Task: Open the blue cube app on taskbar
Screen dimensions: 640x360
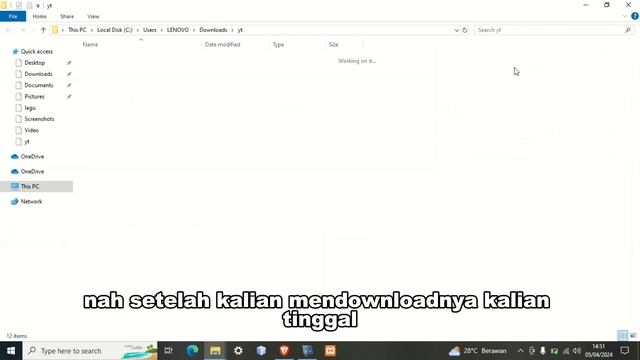Action: tap(261, 351)
